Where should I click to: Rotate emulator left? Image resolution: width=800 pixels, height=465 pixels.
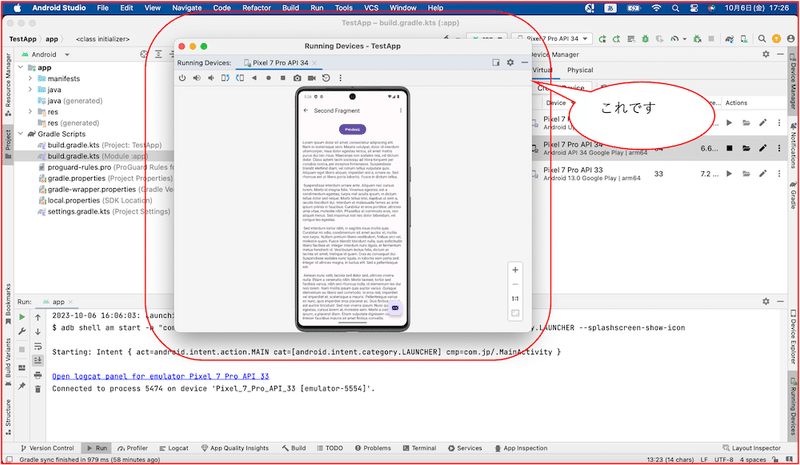[225, 78]
